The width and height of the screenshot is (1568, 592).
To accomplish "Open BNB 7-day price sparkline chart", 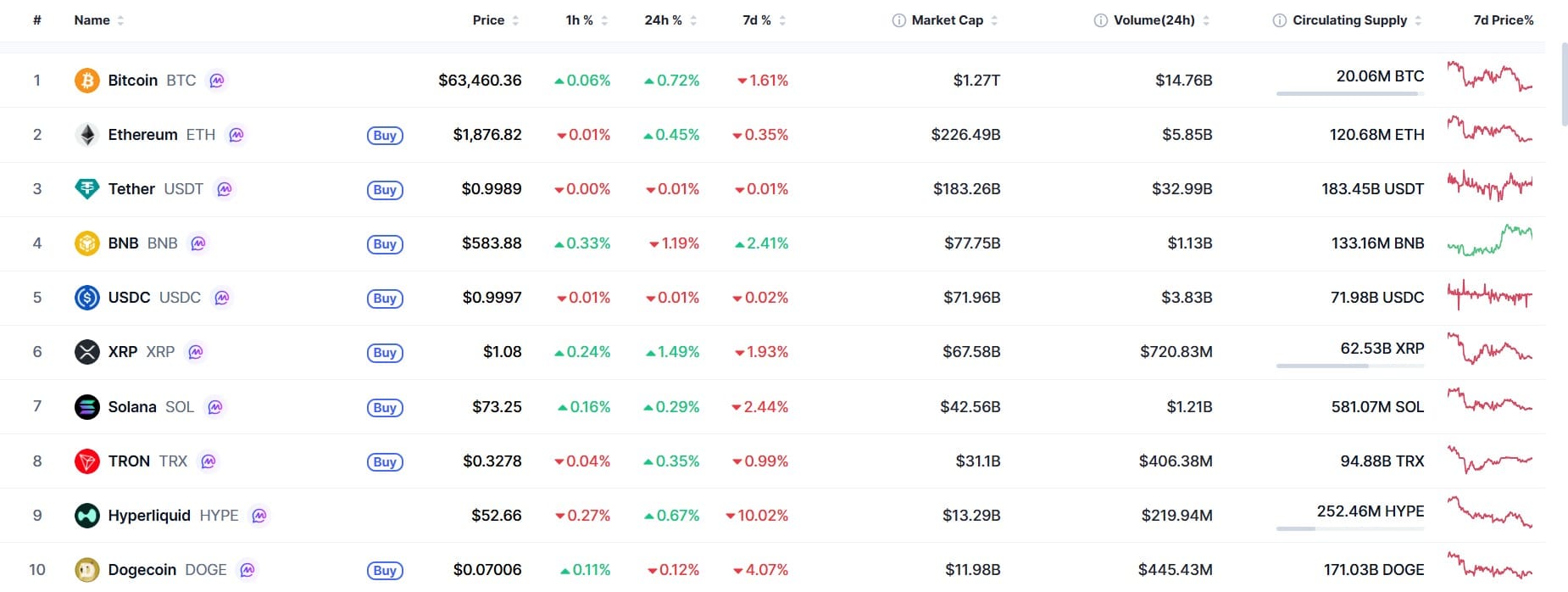I will coord(1490,241).
